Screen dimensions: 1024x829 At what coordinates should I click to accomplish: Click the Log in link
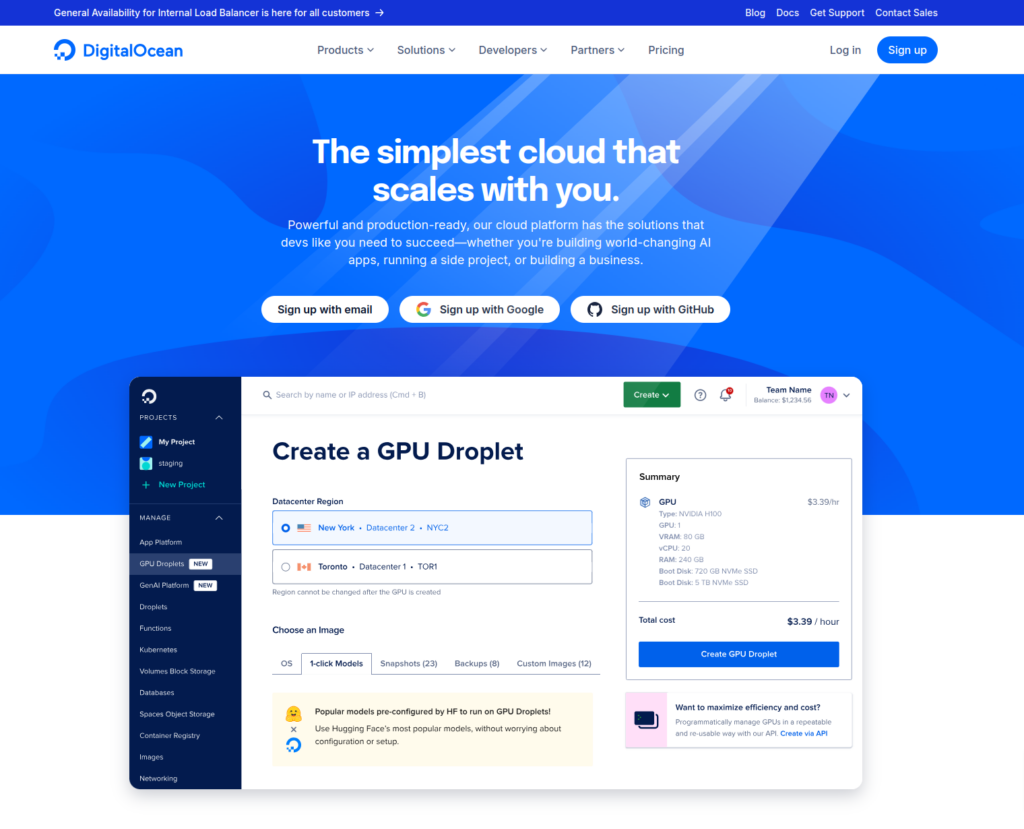click(845, 50)
